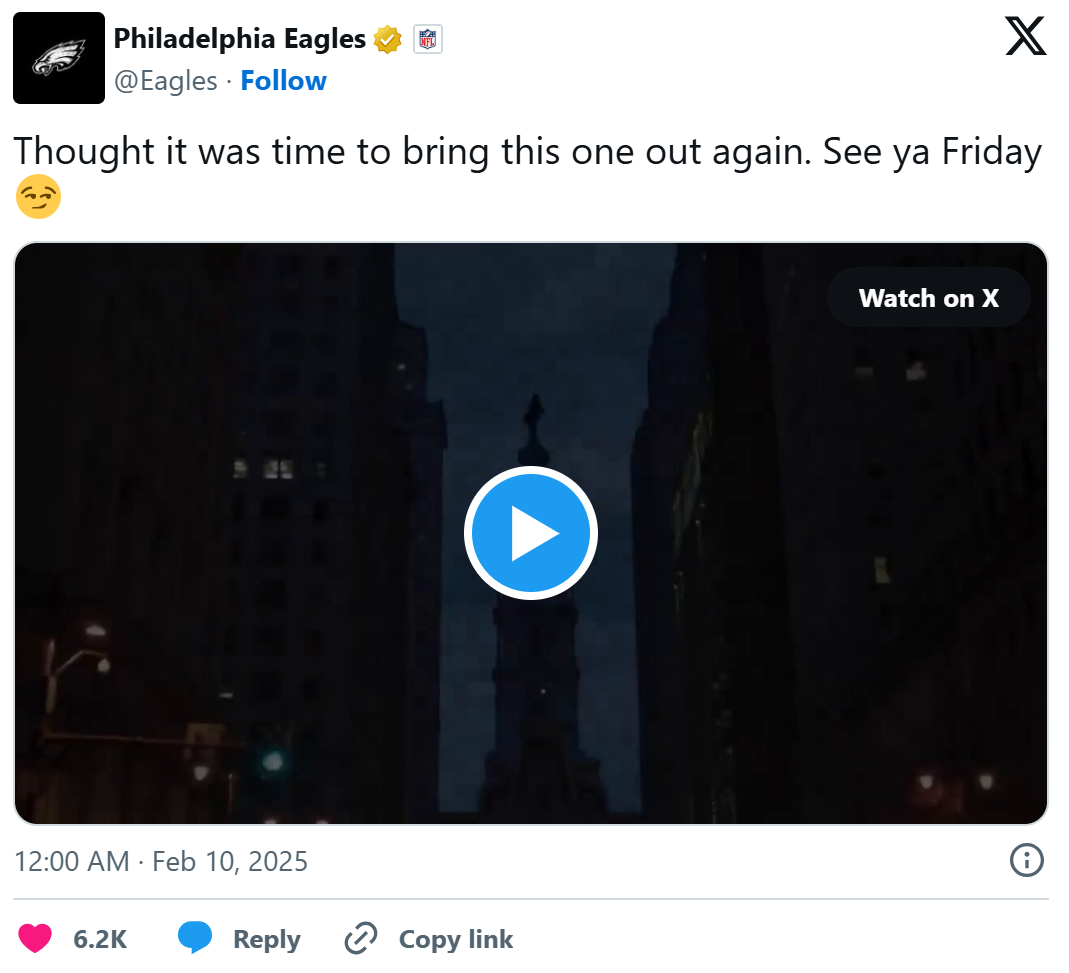Like the post with the heart icon
The image size is (1069, 973).
pos(35,939)
